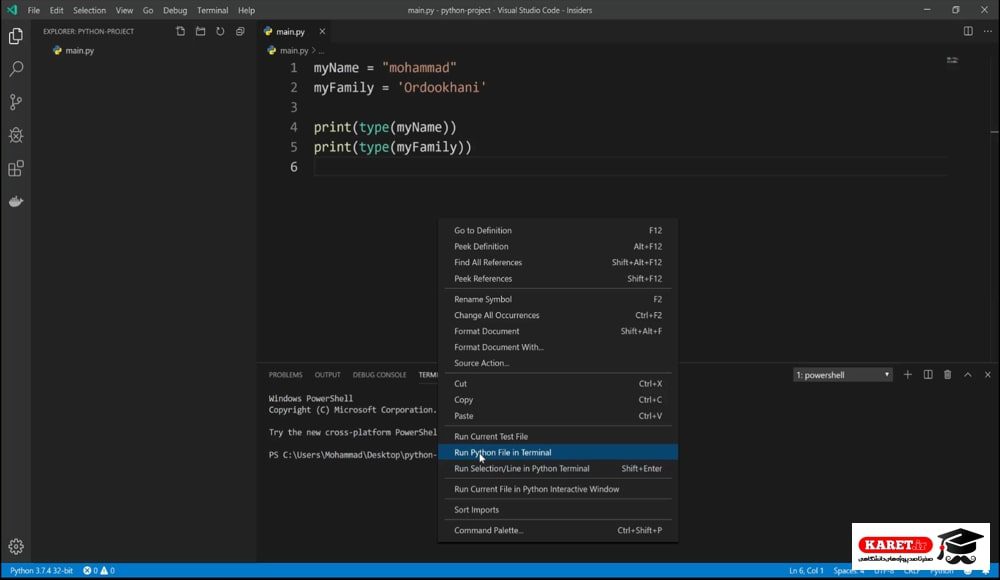Close the main.py editor tab
1000x580 pixels.
tap(322, 31)
